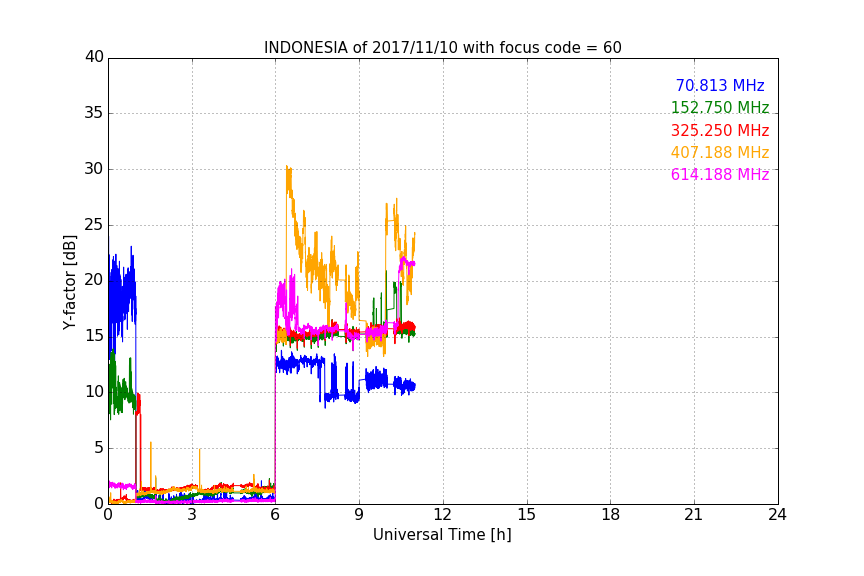Screen dimensions: 864x576
Task: Click the y-axis tick value 25
Action: pyautogui.click(x=94, y=225)
